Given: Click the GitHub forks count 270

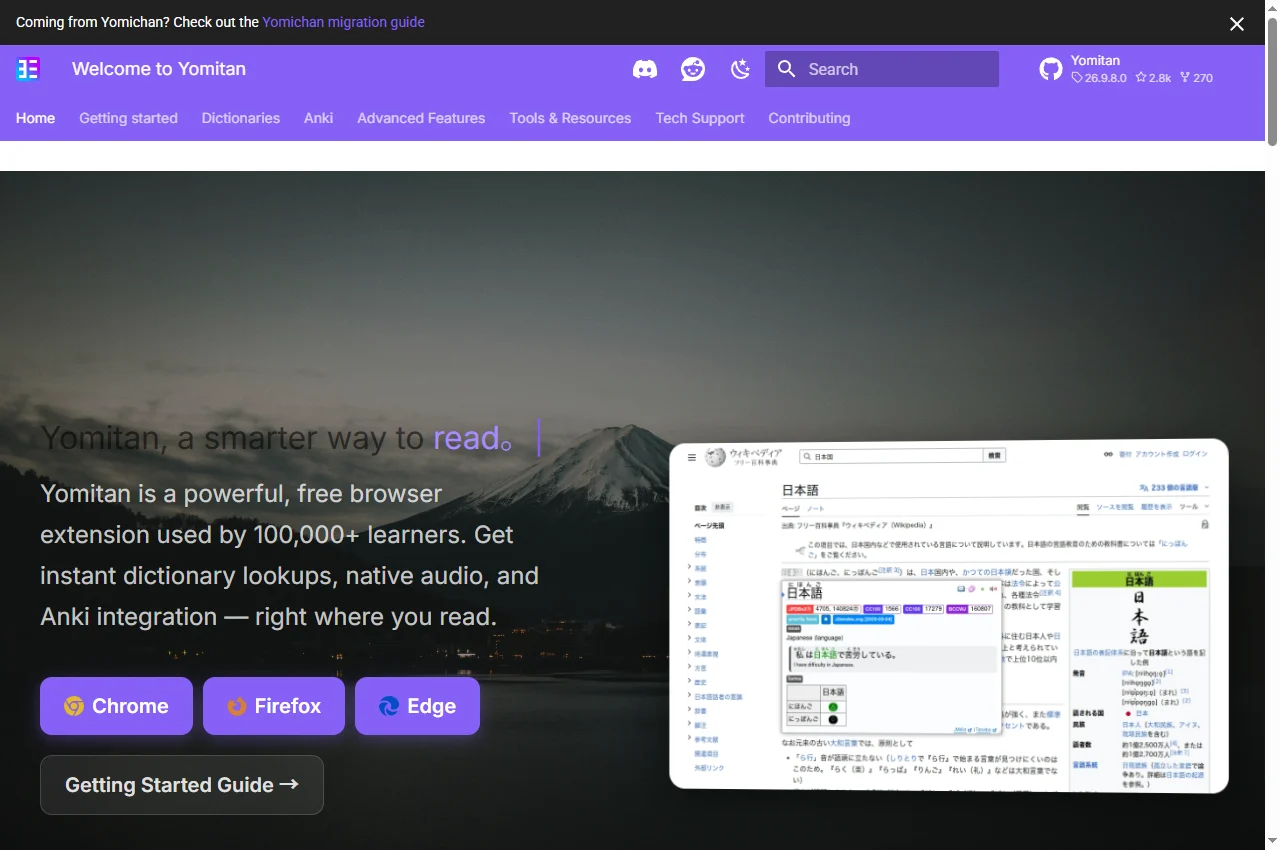Looking at the screenshot, I should pos(1196,78).
